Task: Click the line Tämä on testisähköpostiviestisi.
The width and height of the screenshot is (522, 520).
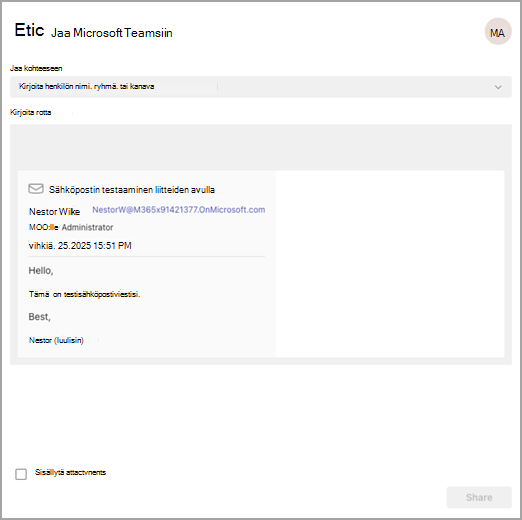Action: click(x=84, y=294)
